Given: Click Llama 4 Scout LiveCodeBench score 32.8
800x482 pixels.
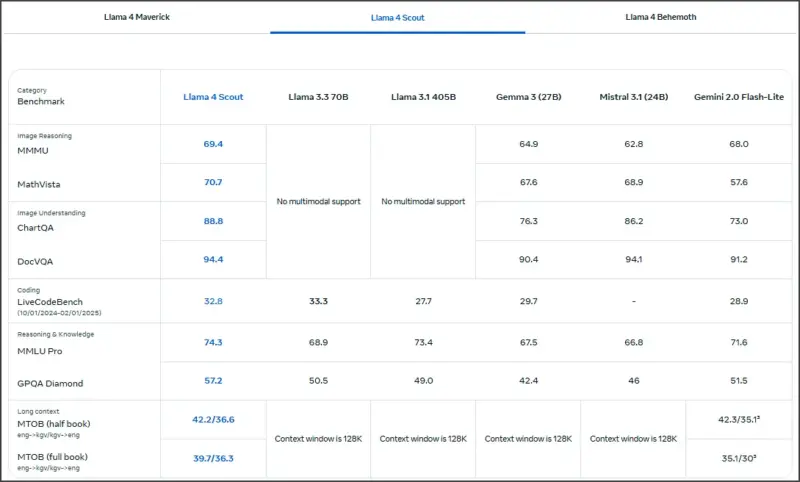Looking at the screenshot, I should (x=213, y=301).
